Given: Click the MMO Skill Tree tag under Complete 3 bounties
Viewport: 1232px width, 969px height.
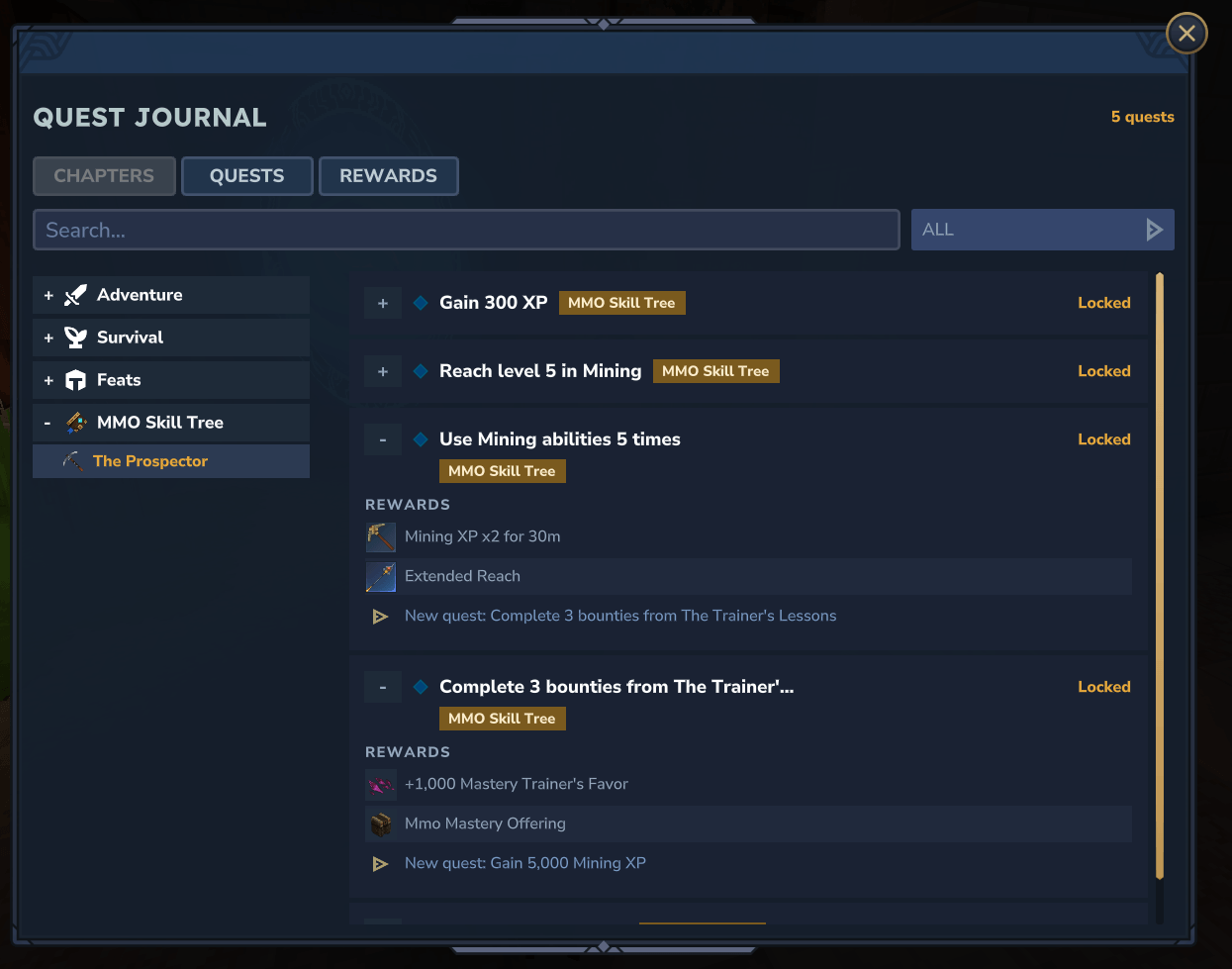Looking at the screenshot, I should tap(503, 719).
